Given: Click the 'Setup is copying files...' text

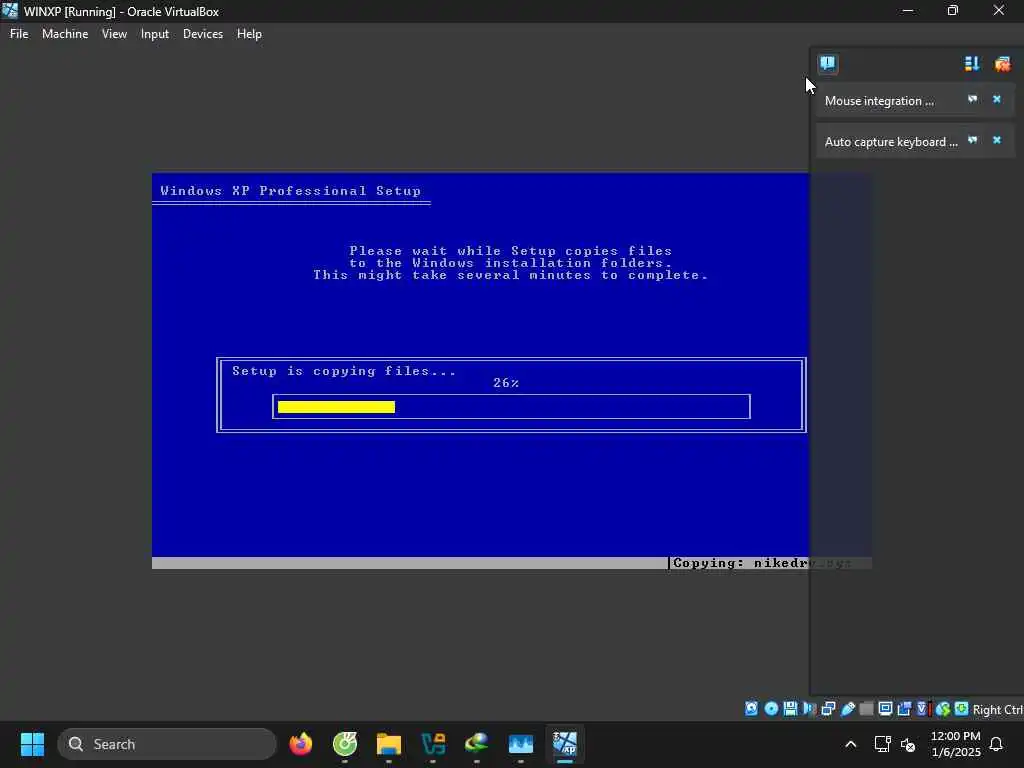Looking at the screenshot, I should point(344,371).
